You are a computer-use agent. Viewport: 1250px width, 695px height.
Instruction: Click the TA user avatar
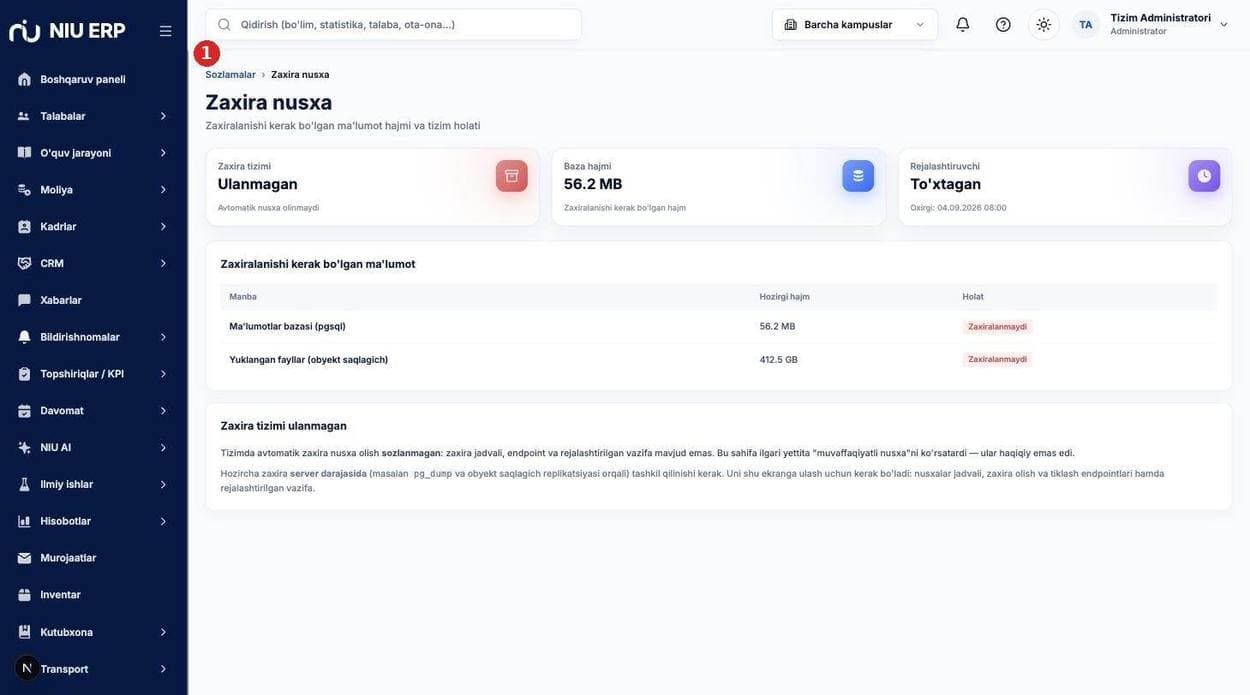pyautogui.click(x=1086, y=24)
